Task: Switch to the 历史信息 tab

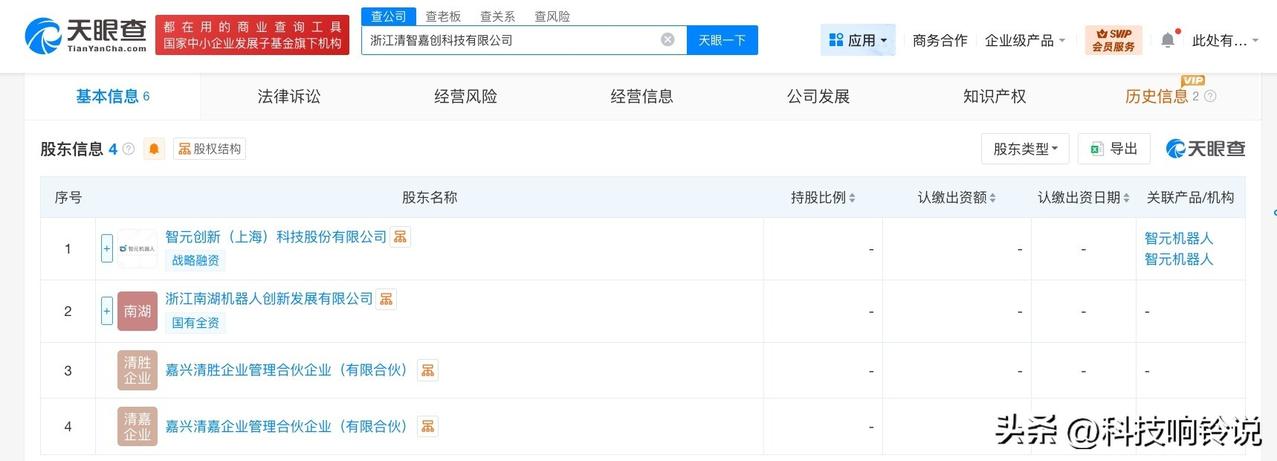Action: click(1157, 96)
